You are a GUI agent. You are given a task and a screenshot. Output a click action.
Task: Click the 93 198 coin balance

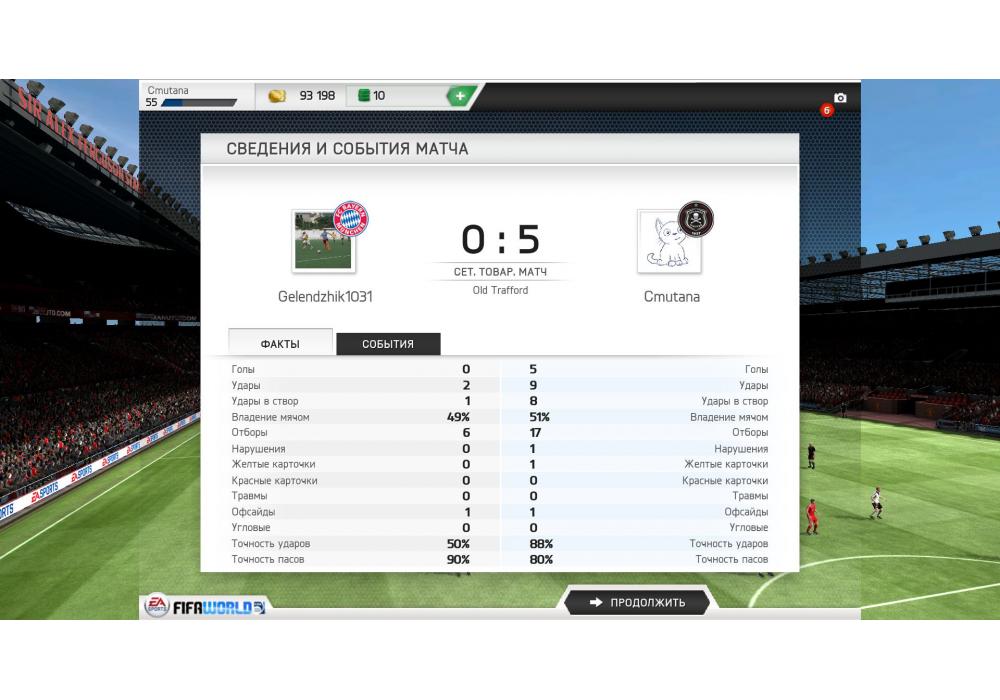317,96
